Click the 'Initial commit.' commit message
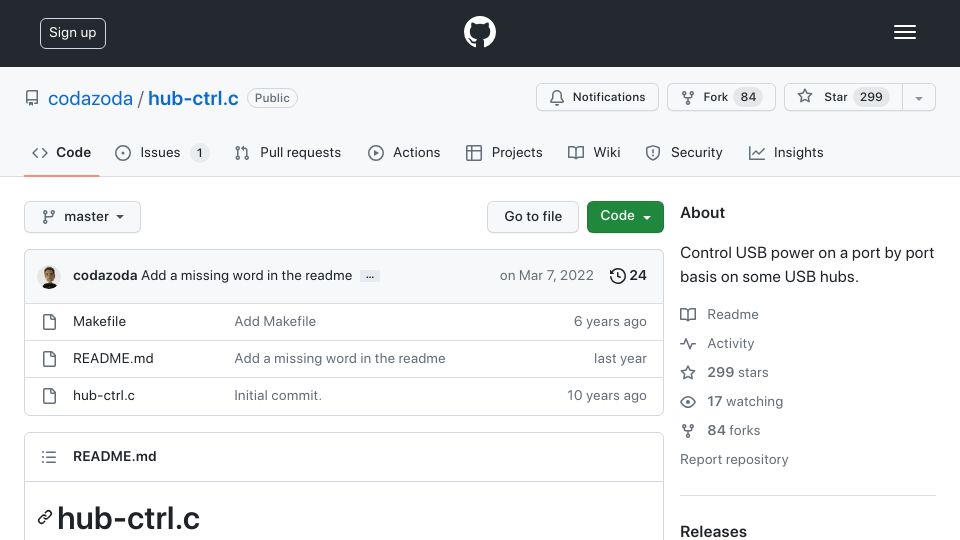Viewport: 960px width, 540px height. pos(278,396)
